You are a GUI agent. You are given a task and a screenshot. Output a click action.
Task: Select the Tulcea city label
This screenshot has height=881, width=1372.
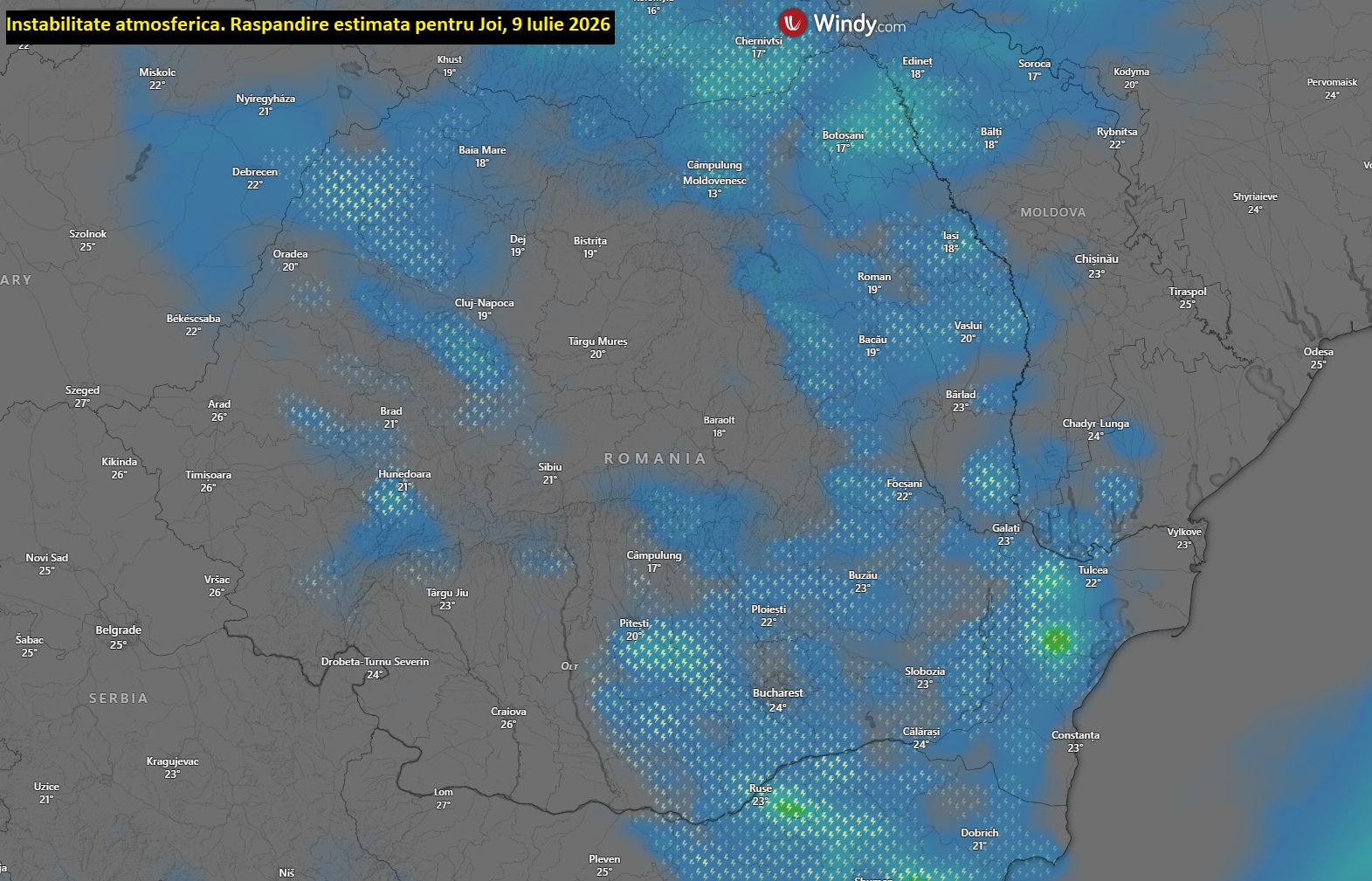[1093, 570]
